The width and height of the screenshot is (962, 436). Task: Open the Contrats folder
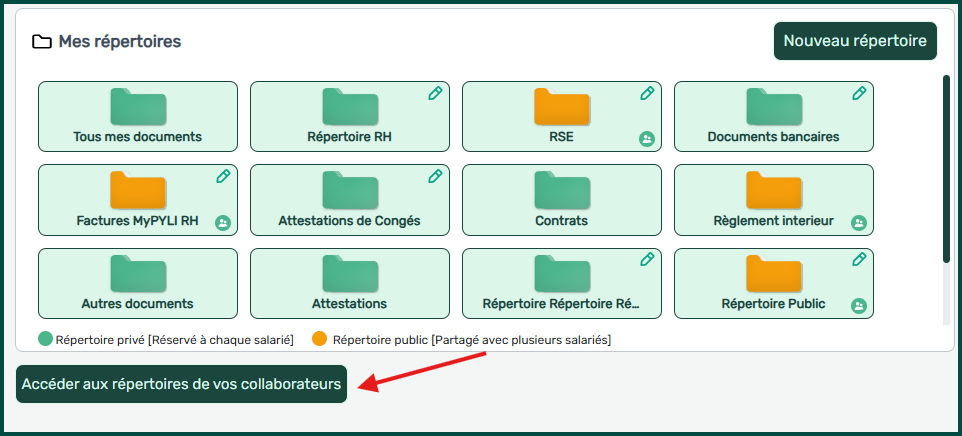(x=561, y=199)
